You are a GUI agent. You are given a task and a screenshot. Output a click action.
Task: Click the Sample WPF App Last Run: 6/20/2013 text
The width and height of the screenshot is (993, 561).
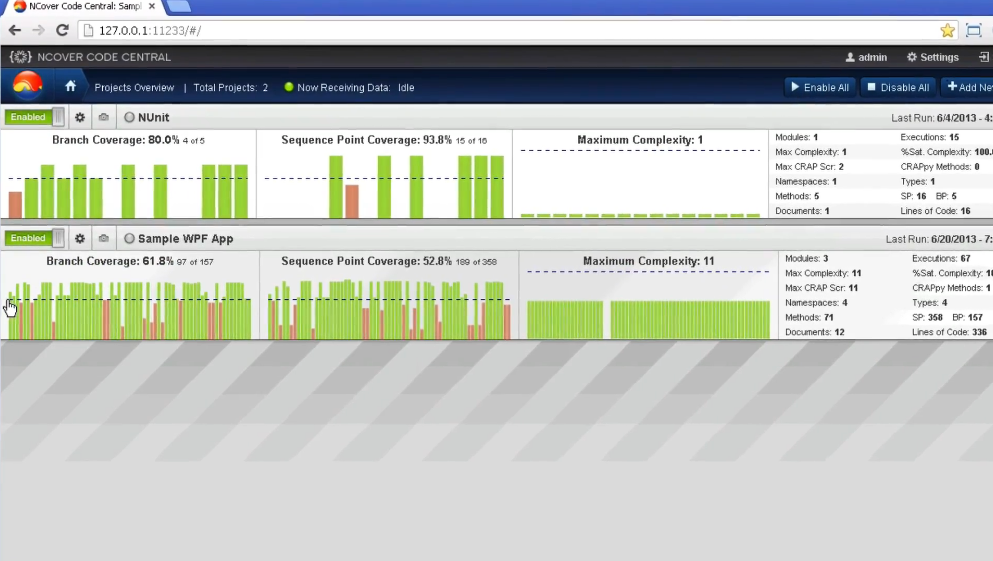939,239
